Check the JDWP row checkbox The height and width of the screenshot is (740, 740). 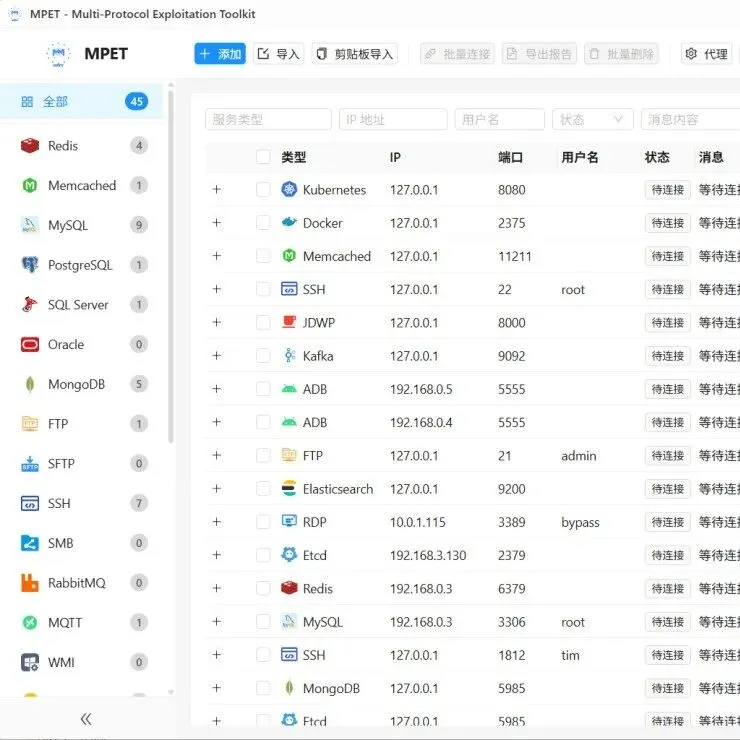coord(263,322)
